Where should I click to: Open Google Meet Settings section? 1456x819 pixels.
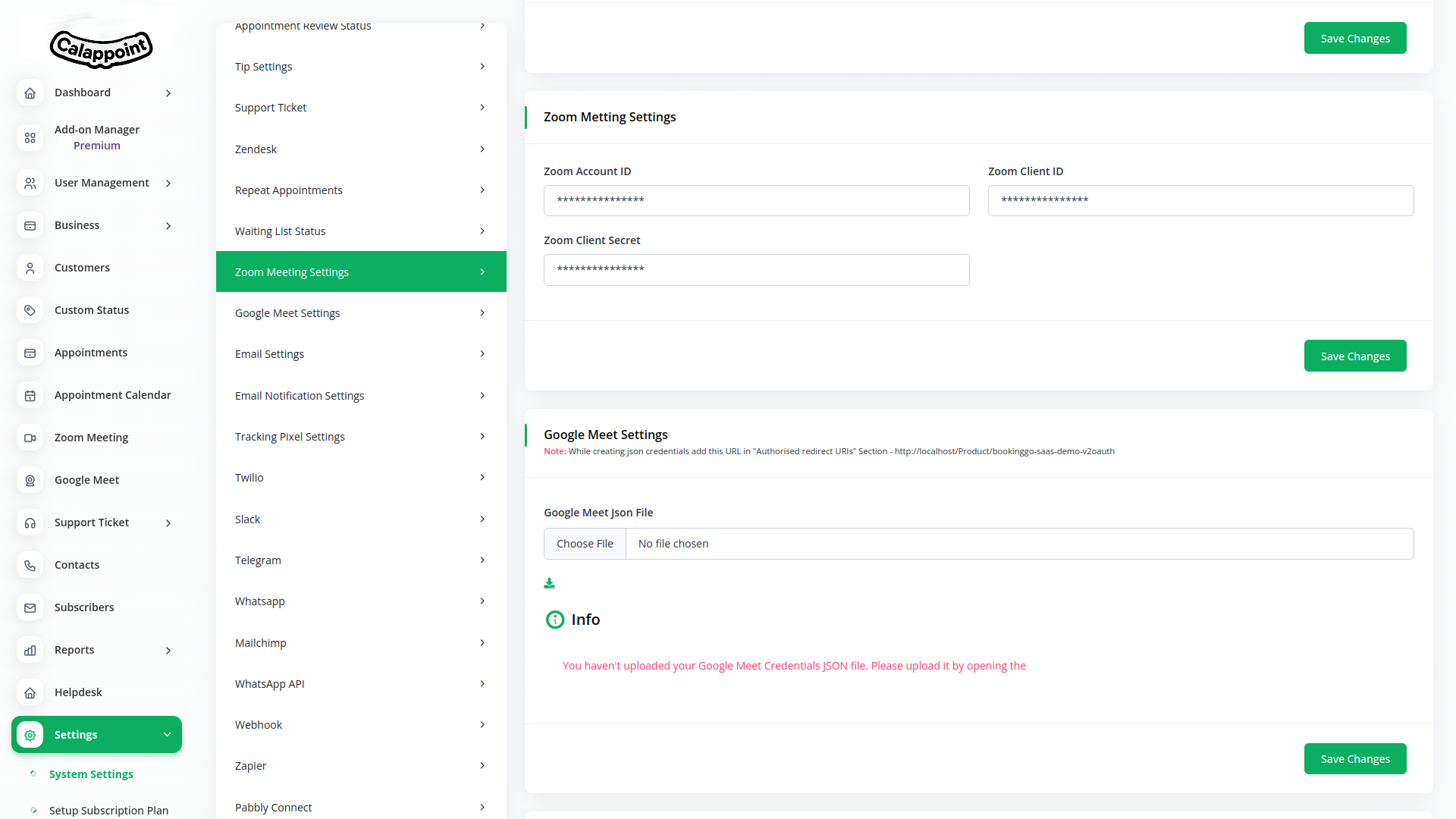(361, 313)
